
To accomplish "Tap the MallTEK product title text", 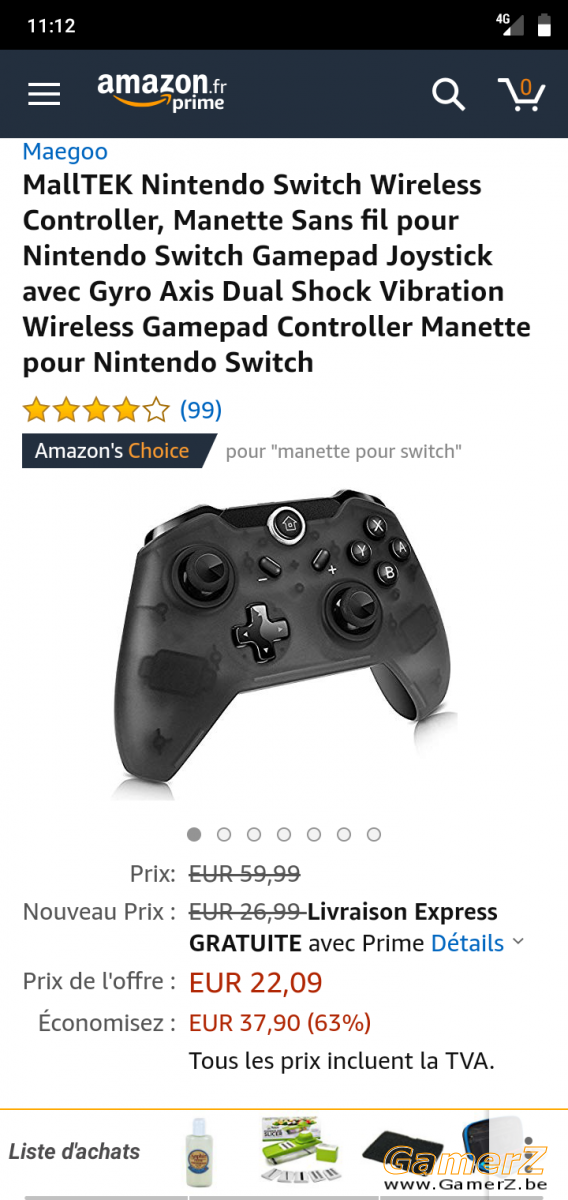I will pyautogui.click(x=277, y=274).
